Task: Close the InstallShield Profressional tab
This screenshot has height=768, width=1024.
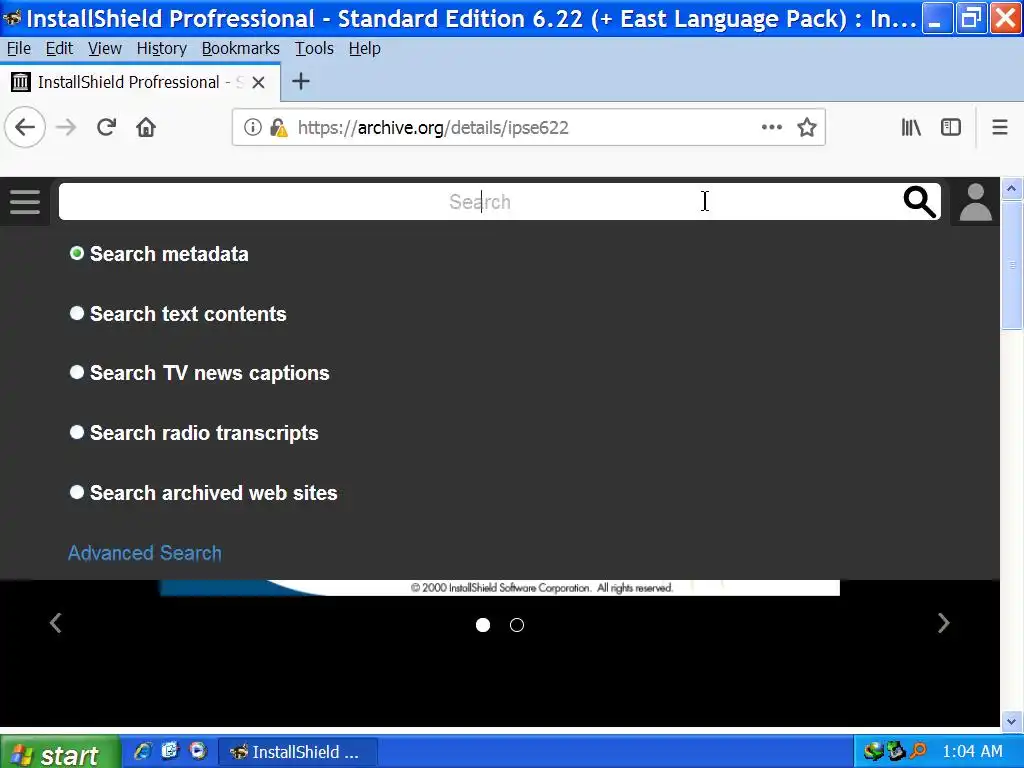Action: click(x=259, y=82)
